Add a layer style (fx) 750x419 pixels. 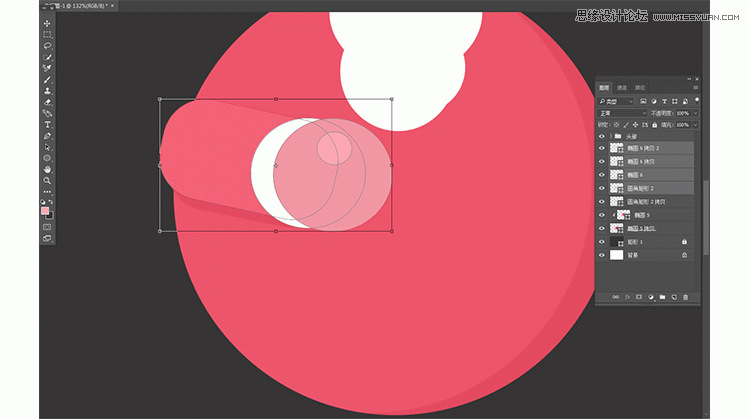point(627,297)
